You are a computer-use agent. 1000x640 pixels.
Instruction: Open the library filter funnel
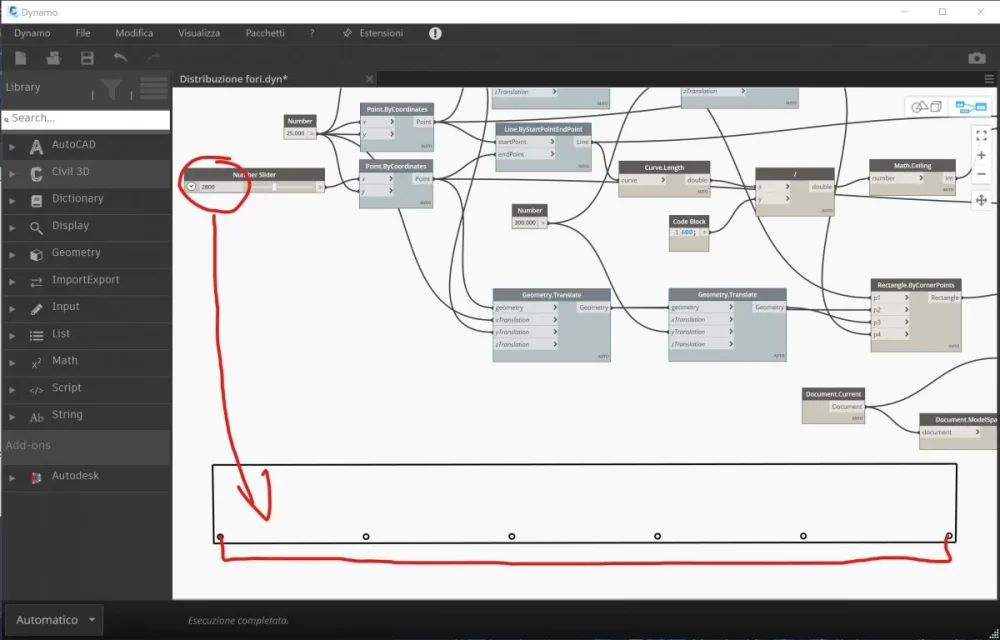[x=112, y=89]
